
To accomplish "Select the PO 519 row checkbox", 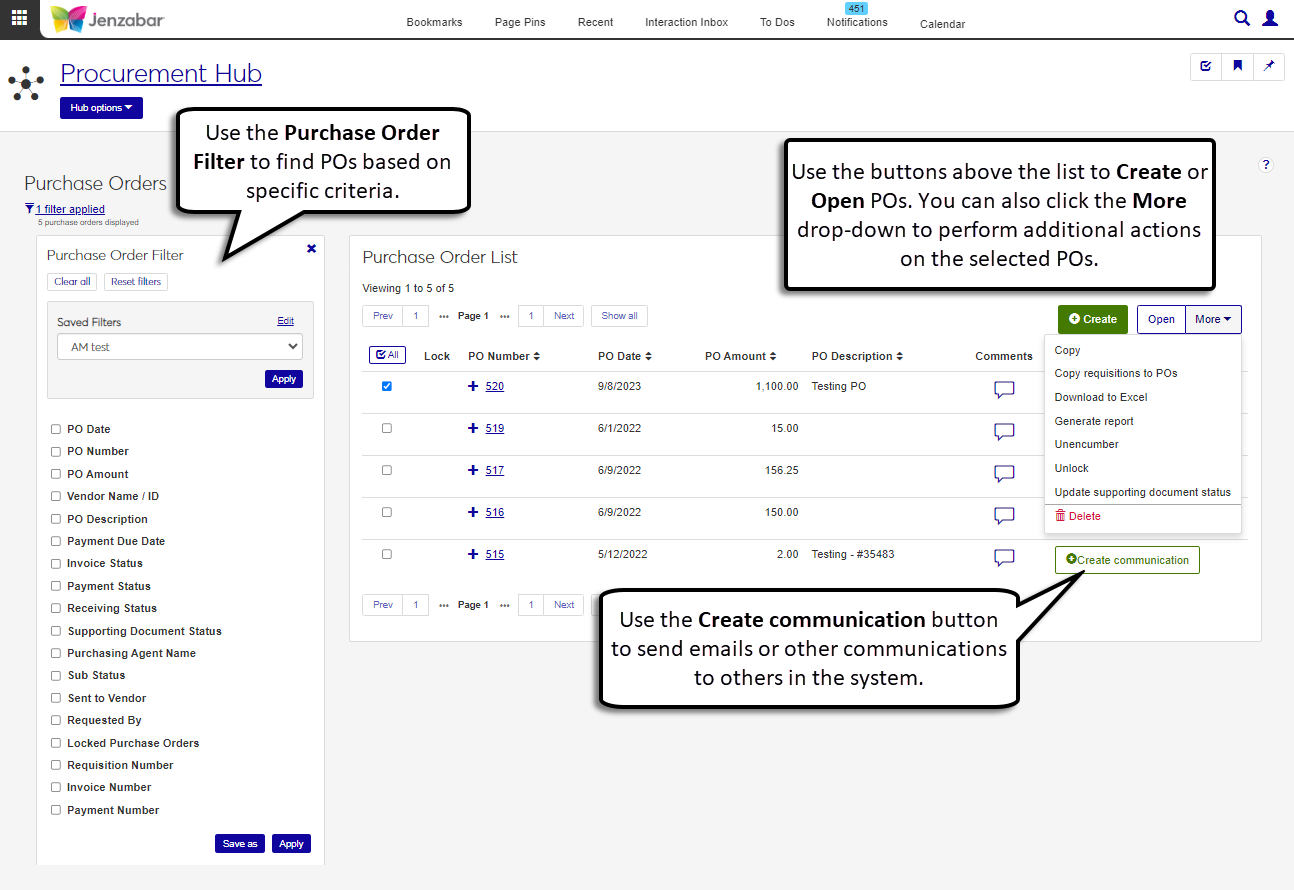I will tap(387, 428).
